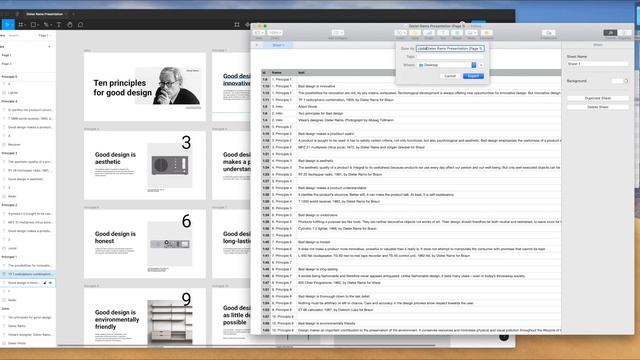Viewport: 640px width, 360px height.
Task: Open the View menu button in Numbers
Action: click(259, 33)
